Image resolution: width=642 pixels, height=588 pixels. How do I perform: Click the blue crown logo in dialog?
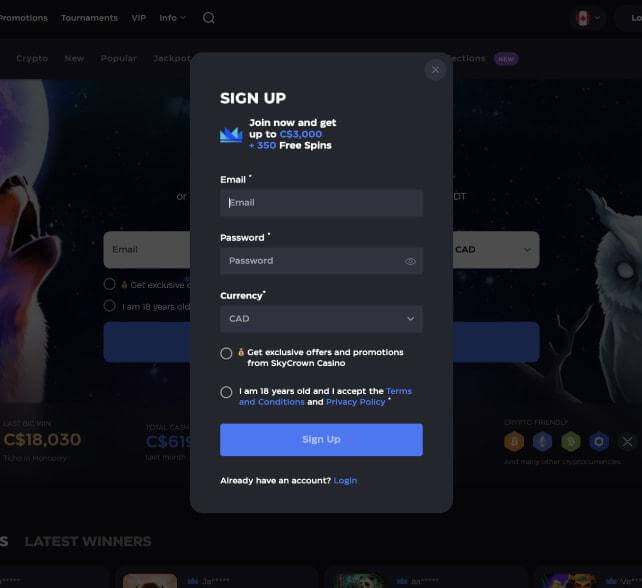pyautogui.click(x=231, y=135)
